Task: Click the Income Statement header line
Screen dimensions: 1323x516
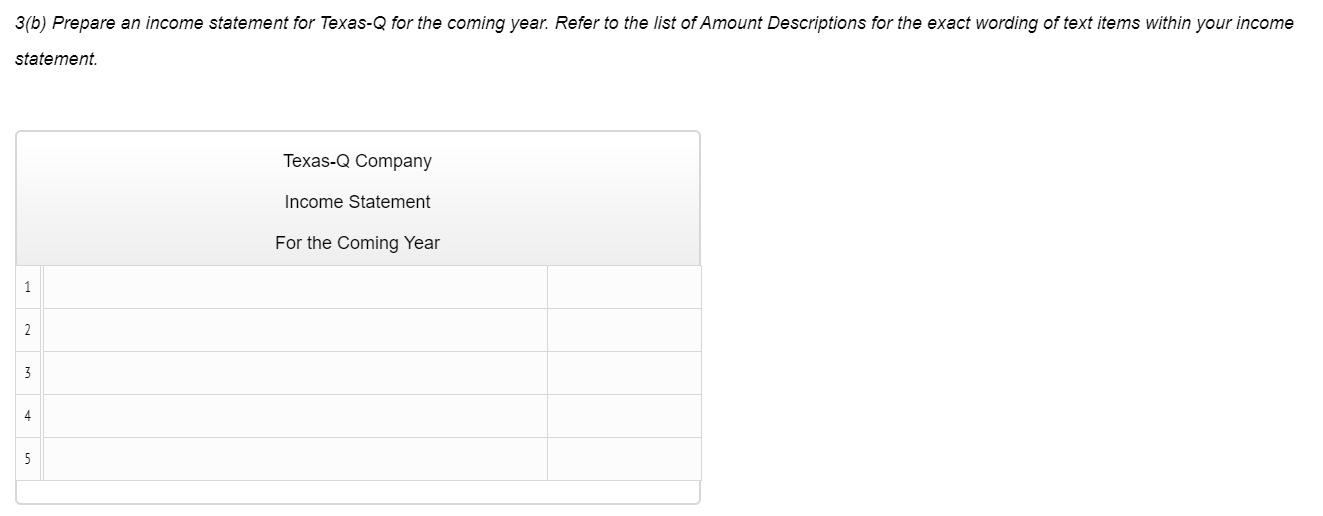Action: [357, 202]
